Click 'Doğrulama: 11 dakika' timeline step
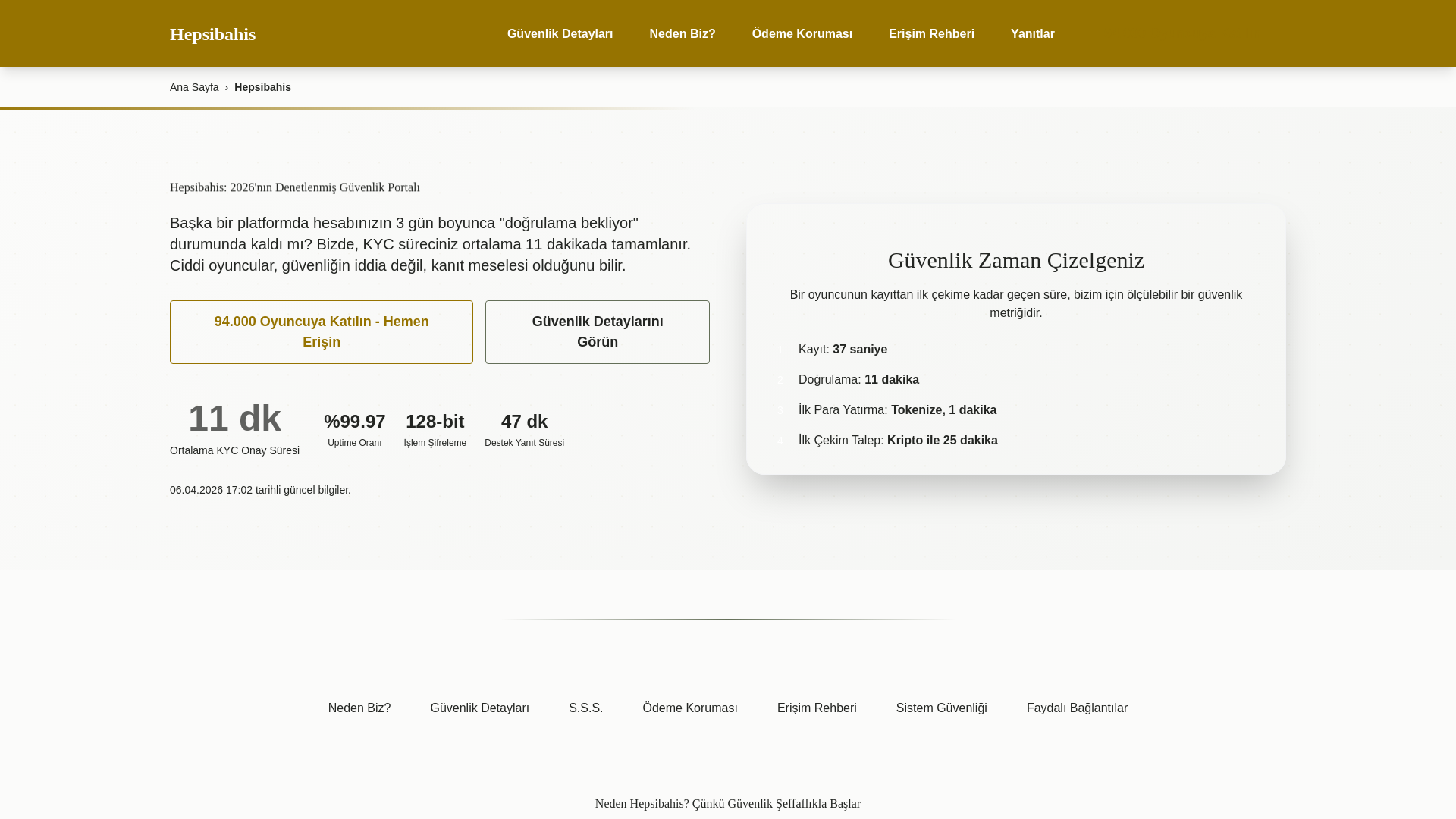 pos(858,380)
